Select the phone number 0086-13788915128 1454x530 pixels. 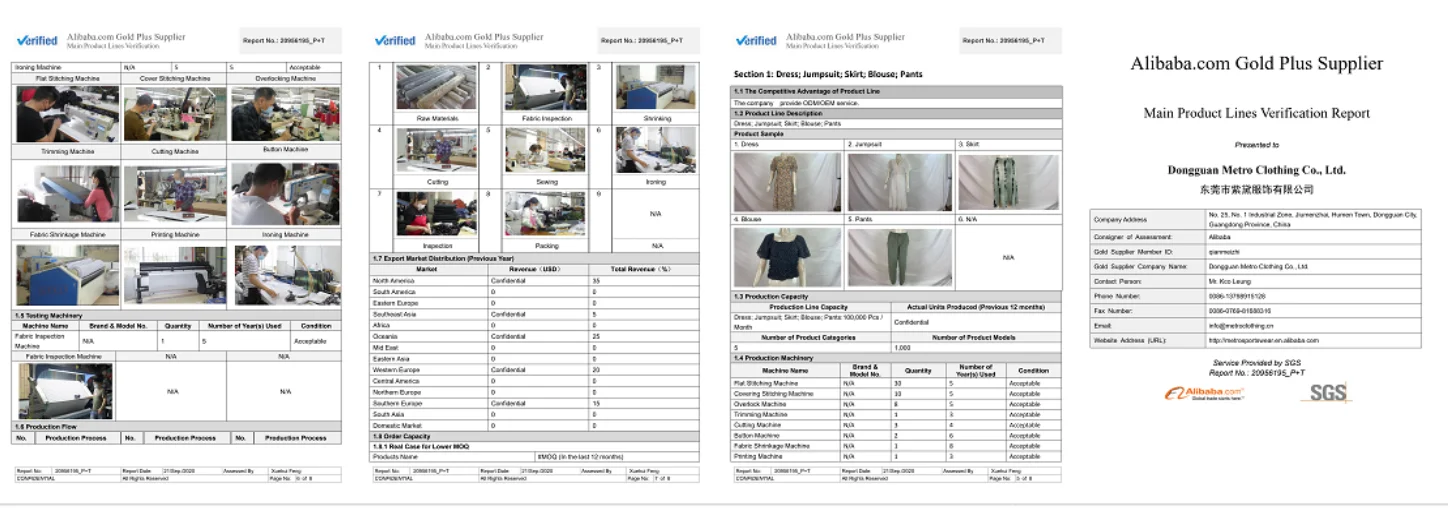click(1237, 297)
